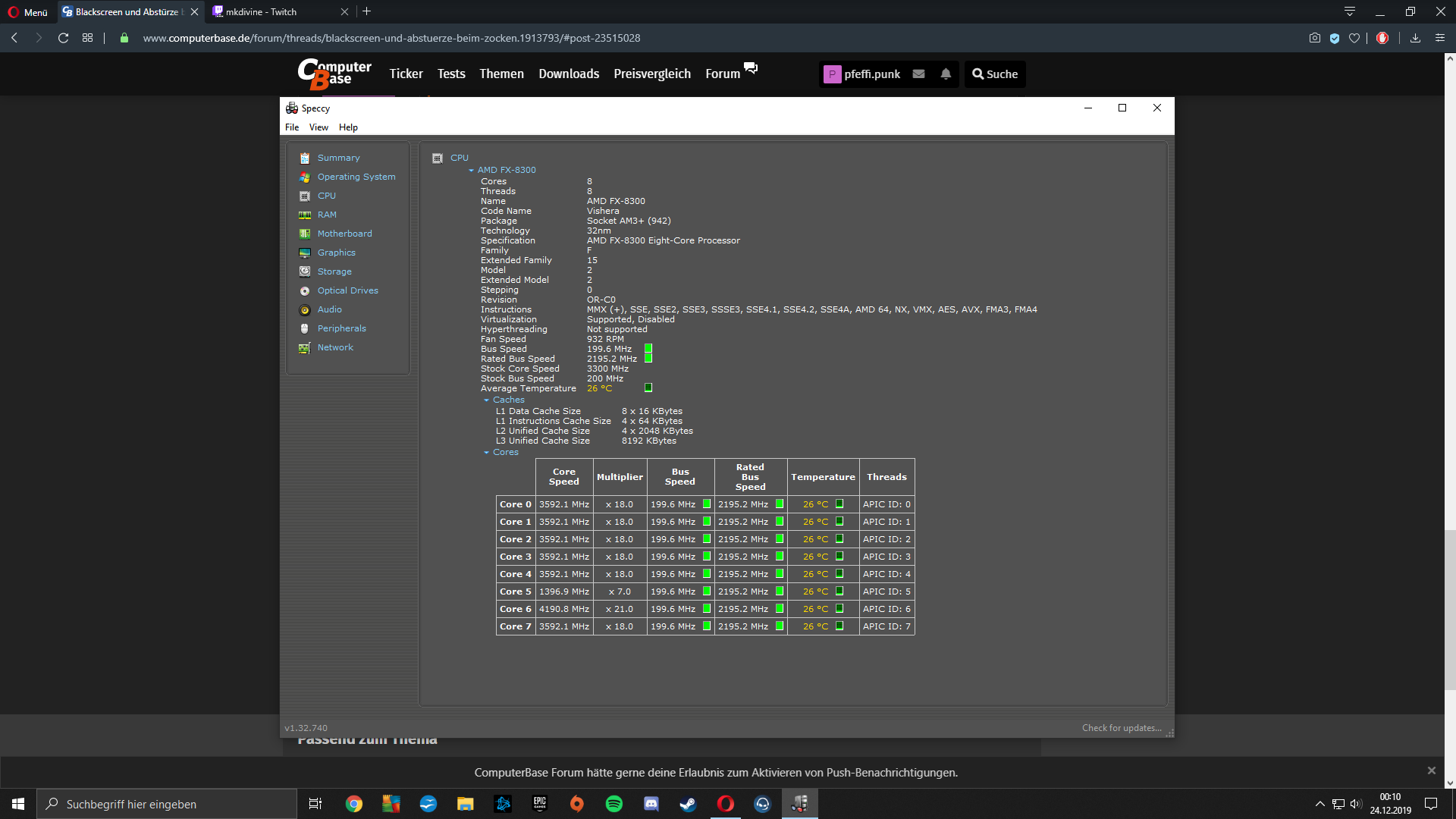Toggle Bus Speed green graph indicator
This screenshot has width=1456, height=819.
coord(648,349)
